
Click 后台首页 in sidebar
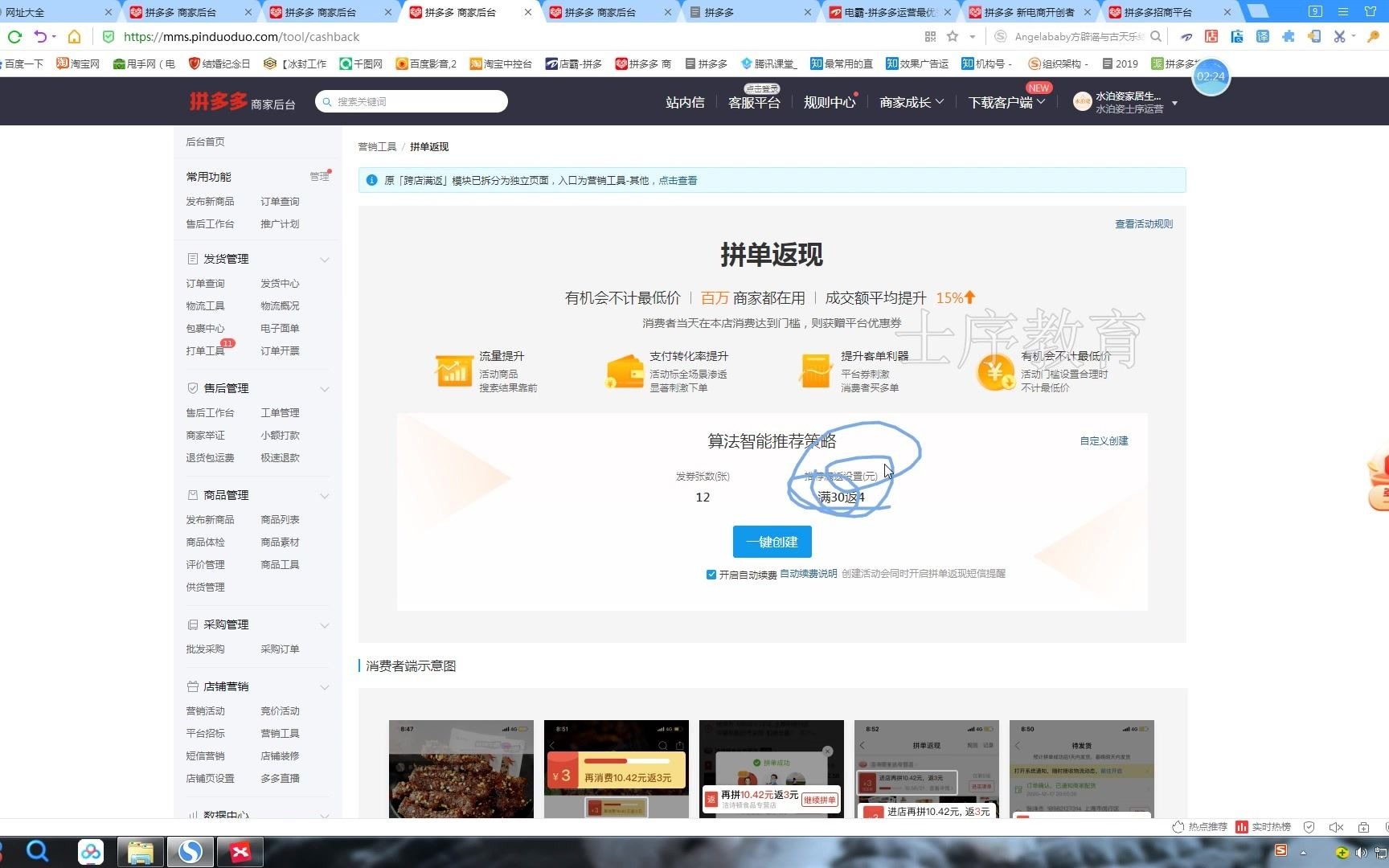(x=205, y=142)
